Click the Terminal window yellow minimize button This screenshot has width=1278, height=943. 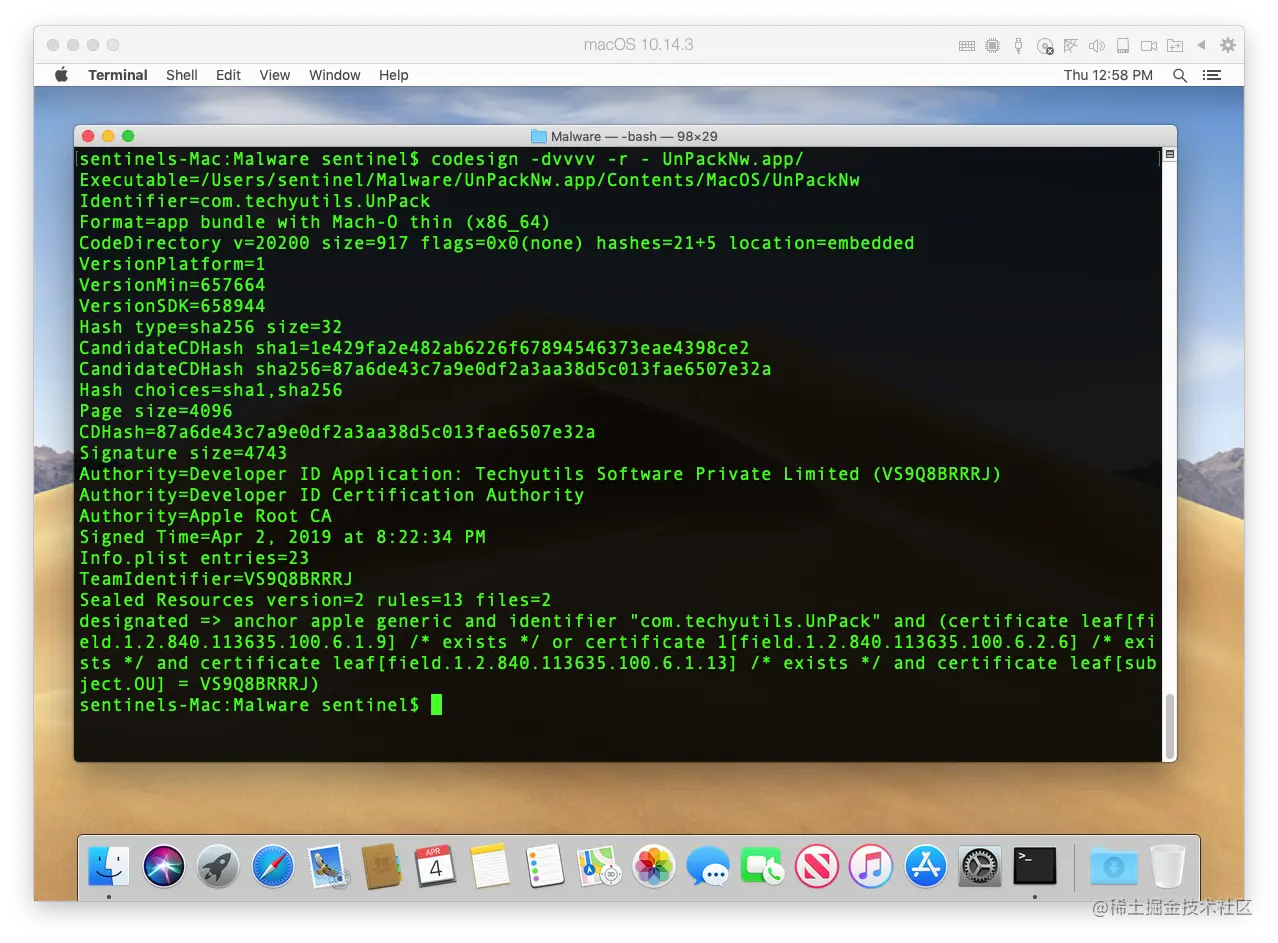point(108,136)
